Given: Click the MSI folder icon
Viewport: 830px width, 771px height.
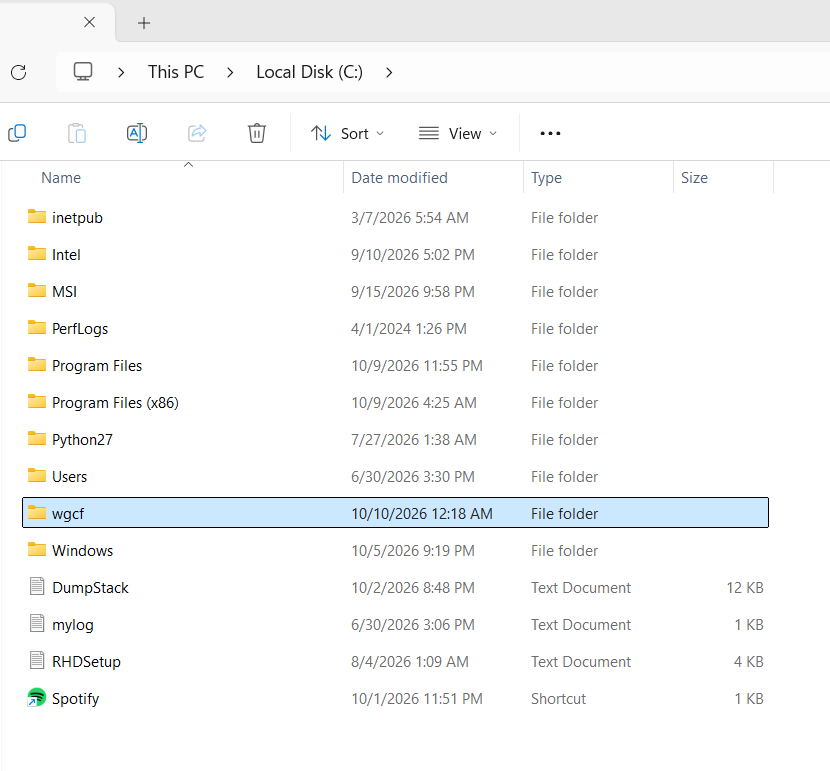Looking at the screenshot, I should (x=37, y=291).
